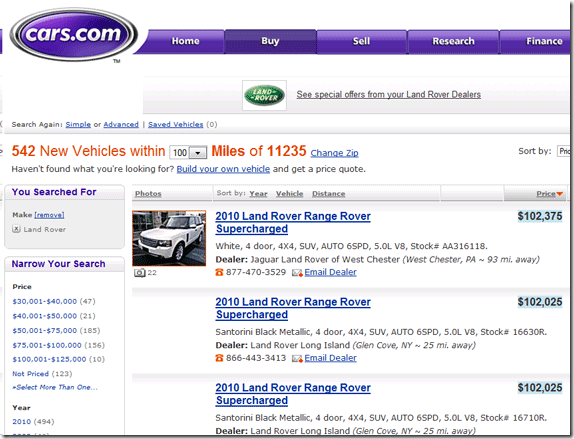The width and height of the screenshot is (574, 439).
Task: Click the cars.com logo
Action: pos(74,35)
